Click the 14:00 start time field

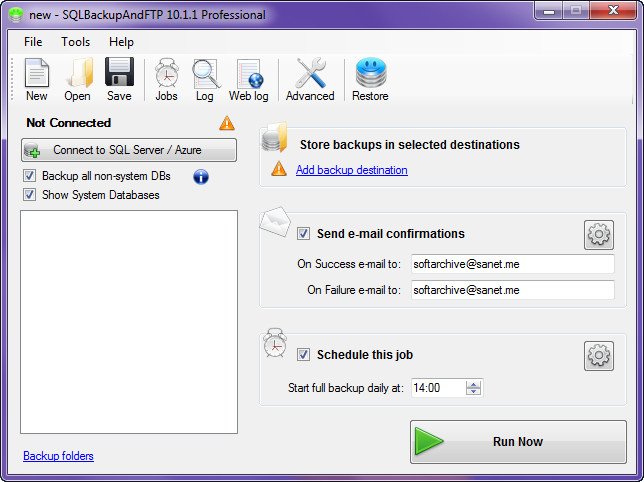pyautogui.click(x=439, y=388)
